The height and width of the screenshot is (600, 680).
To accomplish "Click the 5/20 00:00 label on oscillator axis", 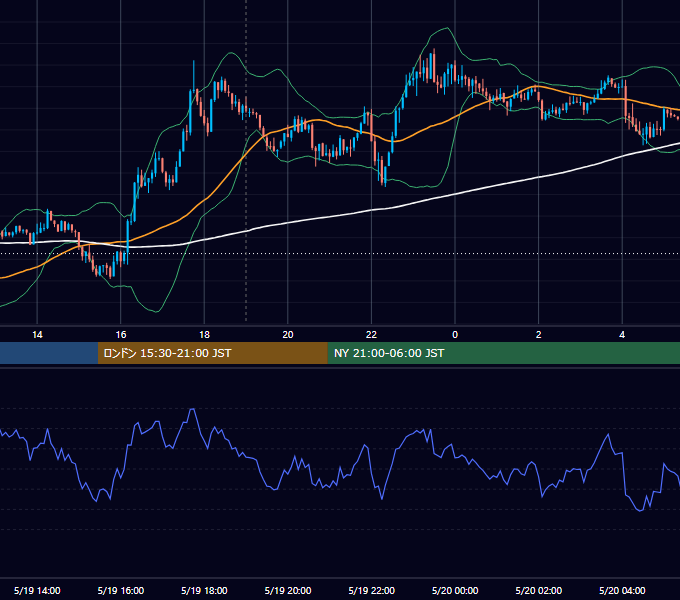I will 455,590.
